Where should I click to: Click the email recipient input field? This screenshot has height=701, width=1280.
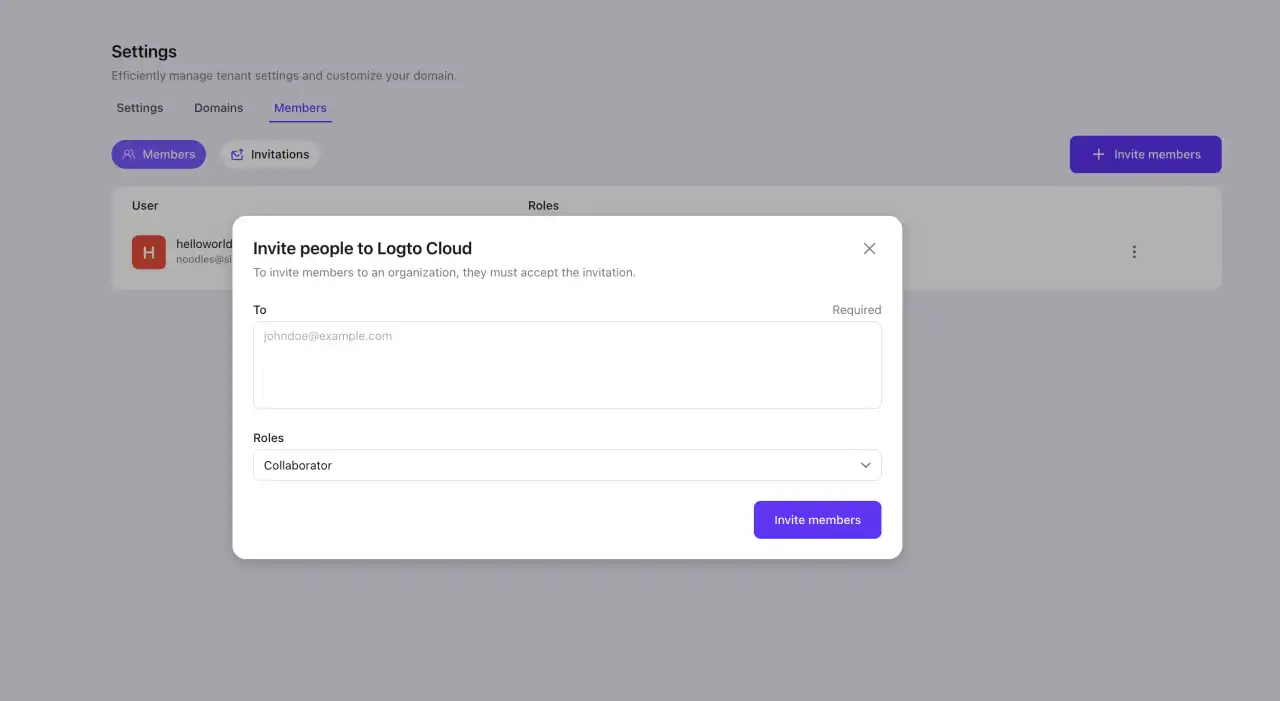pyautogui.click(x=567, y=365)
